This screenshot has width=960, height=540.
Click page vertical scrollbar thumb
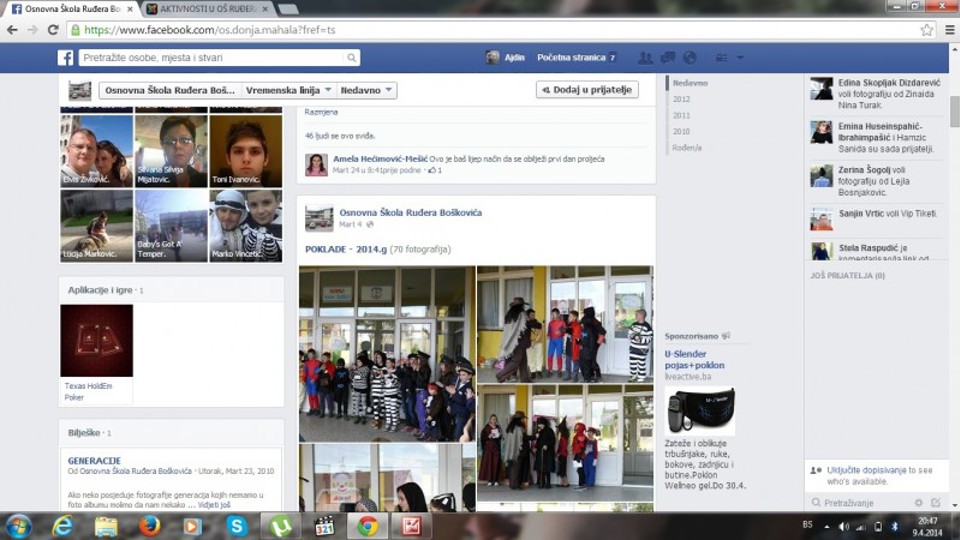click(954, 110)
